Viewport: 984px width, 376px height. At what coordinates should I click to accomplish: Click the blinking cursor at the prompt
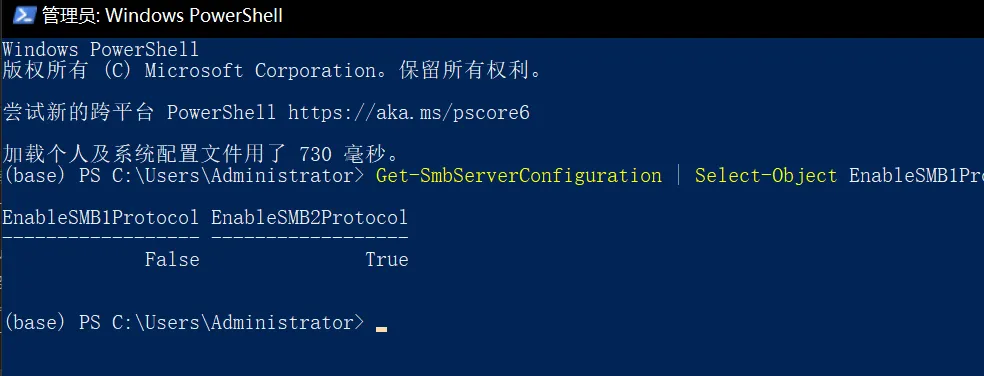click(x=381, y=328)
